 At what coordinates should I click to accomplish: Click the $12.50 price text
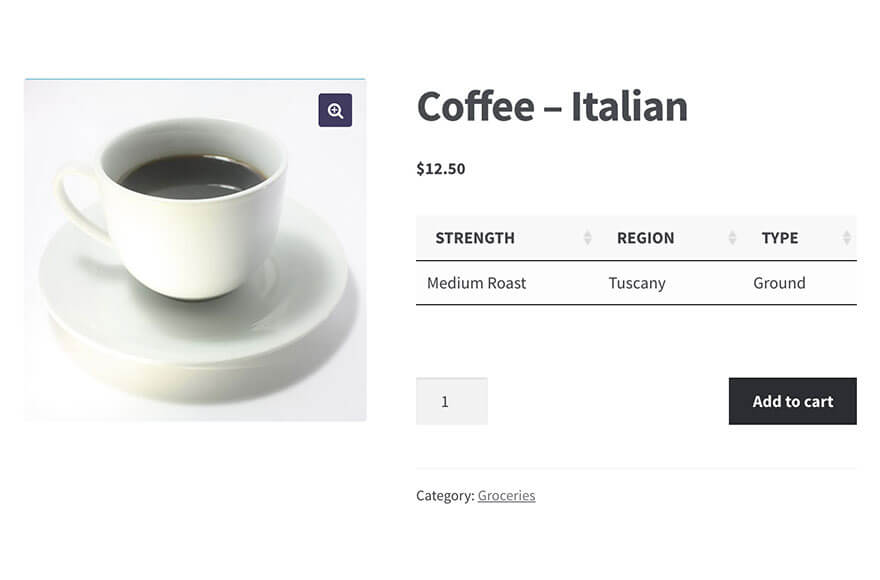(441, 168)
